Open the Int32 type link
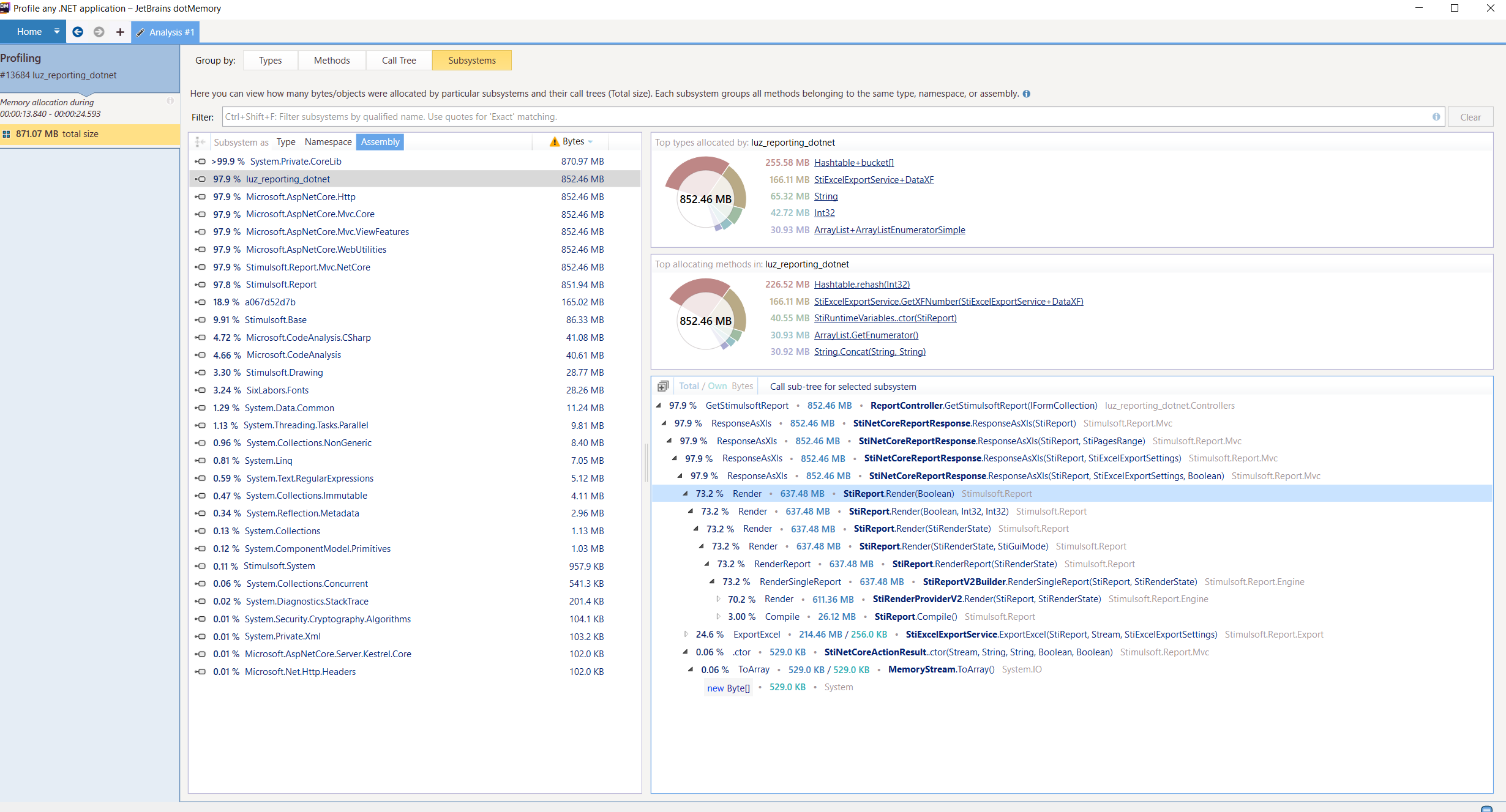 [824, 213]
